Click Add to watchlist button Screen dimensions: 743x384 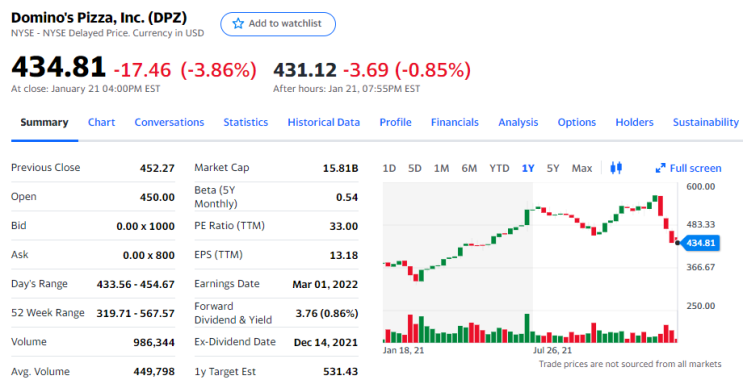(278, 24)
